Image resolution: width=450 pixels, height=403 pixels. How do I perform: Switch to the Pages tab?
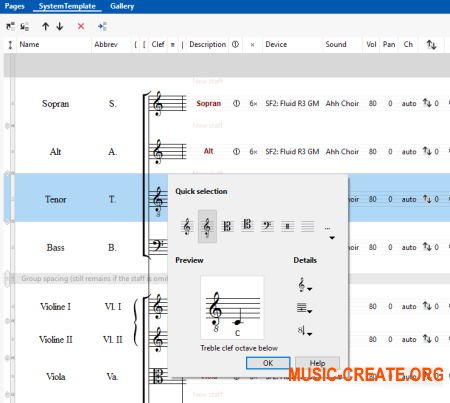tap(14, 6)
